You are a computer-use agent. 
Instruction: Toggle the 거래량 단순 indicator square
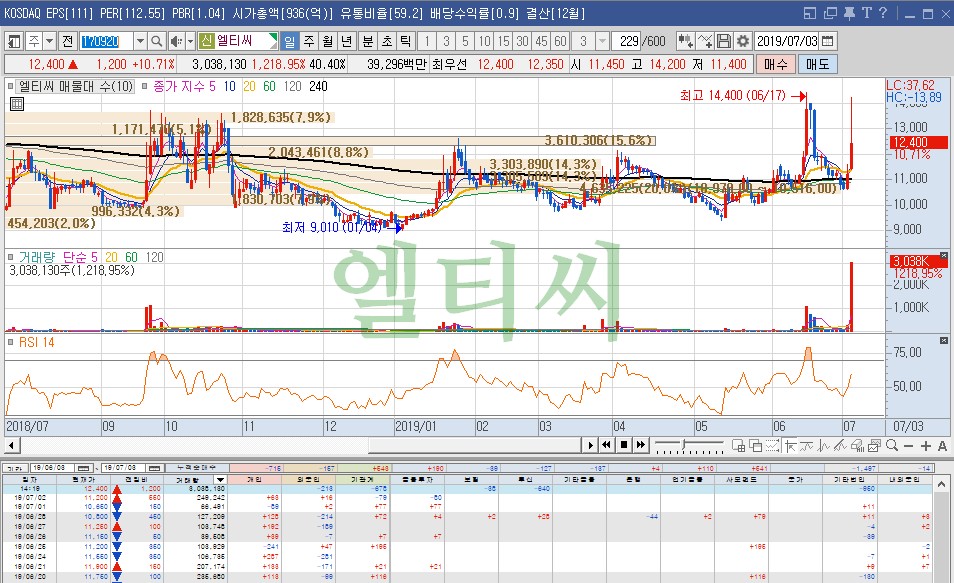[10, 257]
